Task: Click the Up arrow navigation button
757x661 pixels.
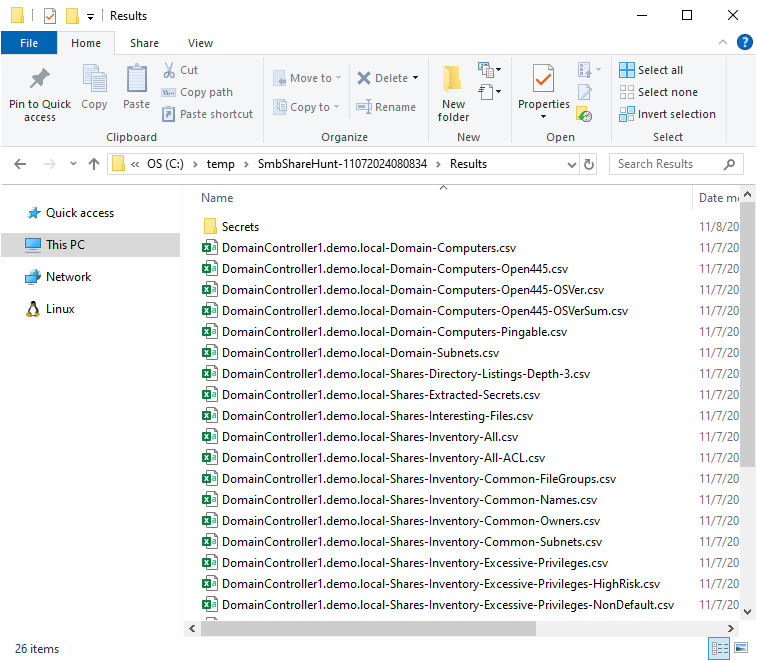Action: point(94,164)
